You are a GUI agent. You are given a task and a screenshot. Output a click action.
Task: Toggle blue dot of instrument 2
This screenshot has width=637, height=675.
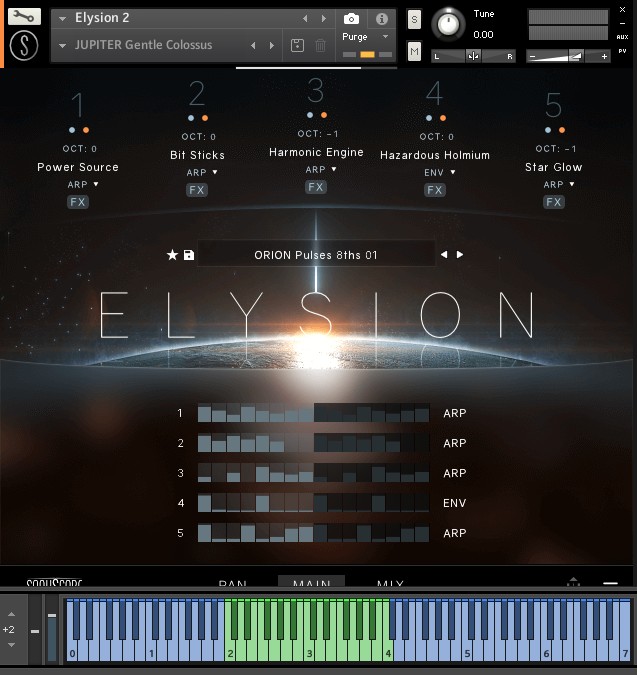point(191,118)
